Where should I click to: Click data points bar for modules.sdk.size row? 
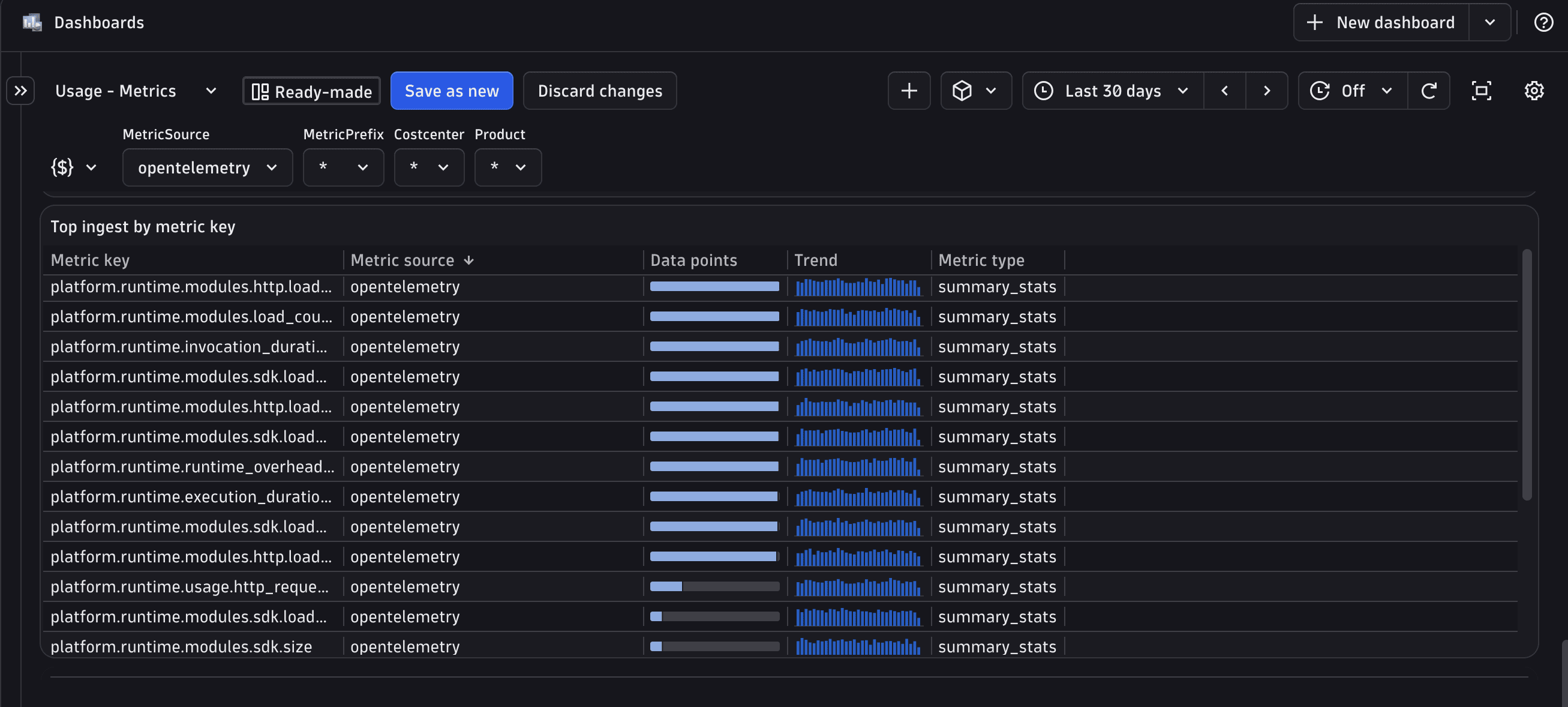click(x=714, y=646)
